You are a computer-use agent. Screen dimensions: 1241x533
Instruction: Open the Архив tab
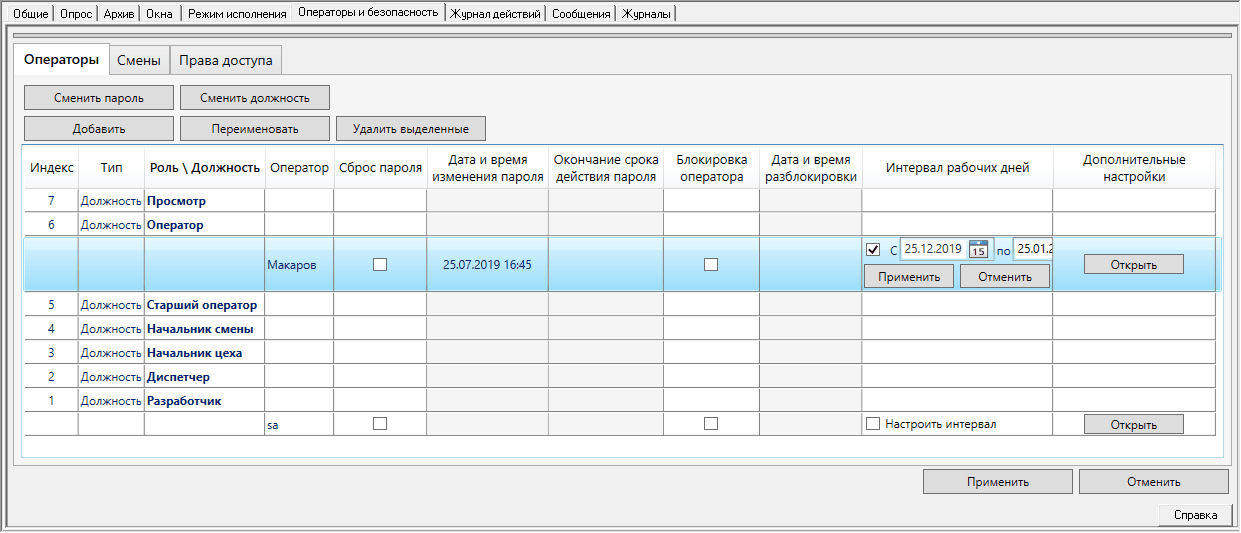(119, 14)
